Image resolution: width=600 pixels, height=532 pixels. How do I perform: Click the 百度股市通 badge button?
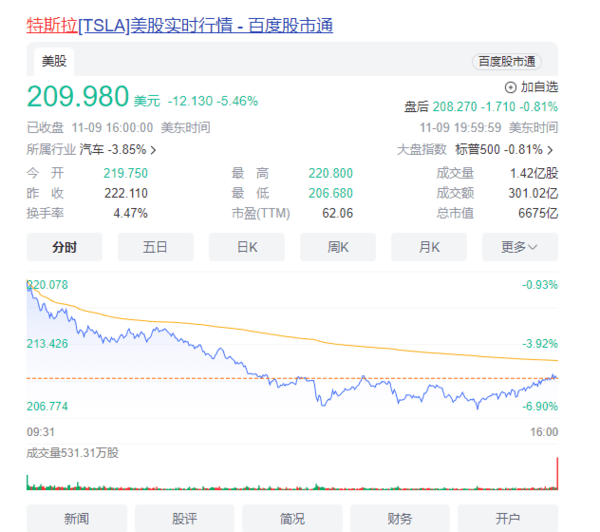(x=507, y=61)
